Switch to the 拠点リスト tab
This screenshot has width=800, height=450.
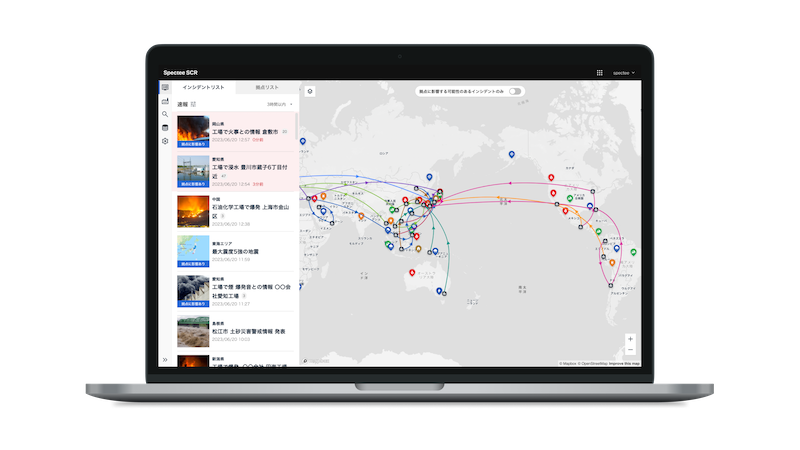tap(266, 89)
